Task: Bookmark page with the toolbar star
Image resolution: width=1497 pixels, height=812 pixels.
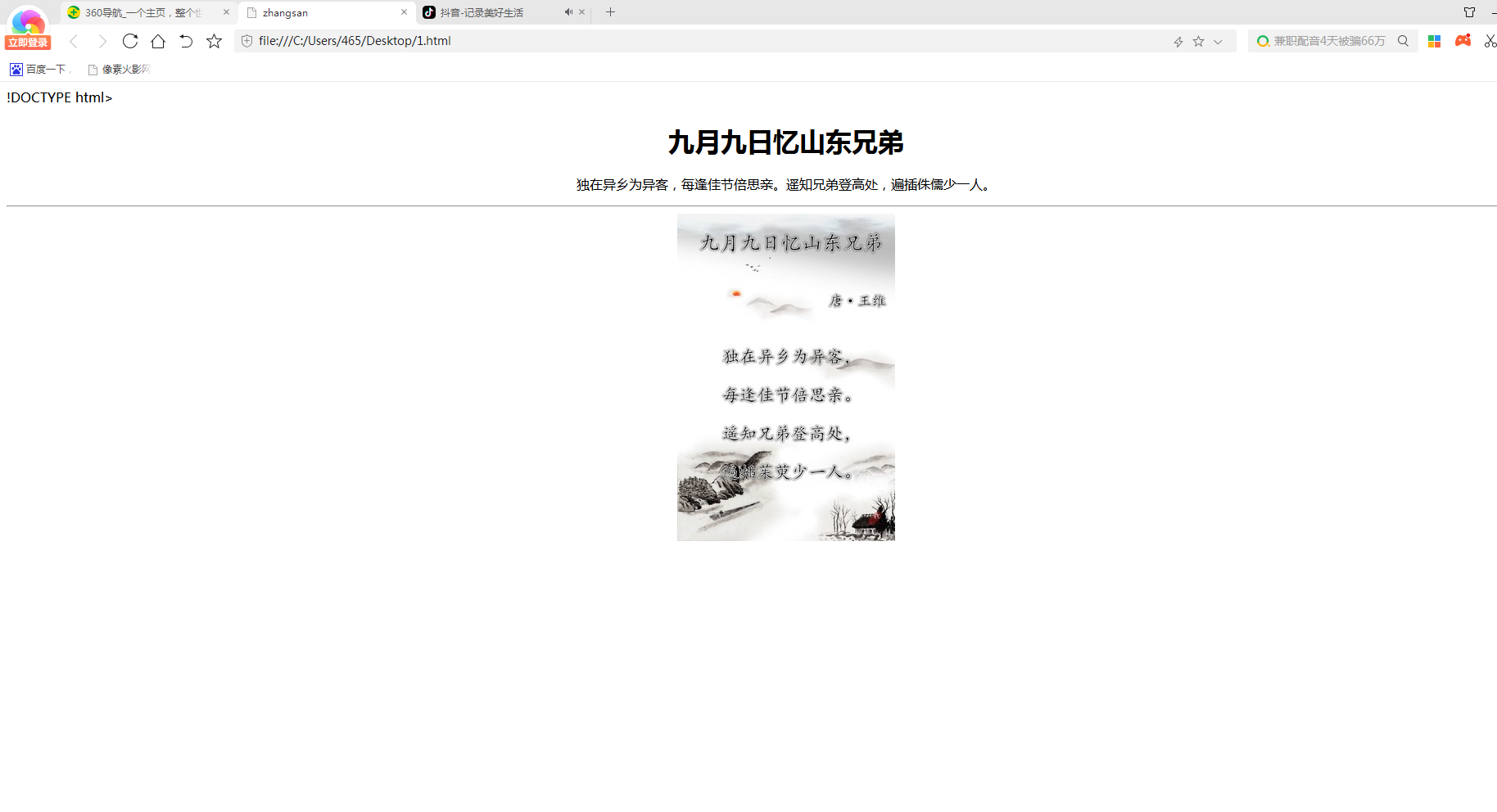Action: tap(214, 41)
